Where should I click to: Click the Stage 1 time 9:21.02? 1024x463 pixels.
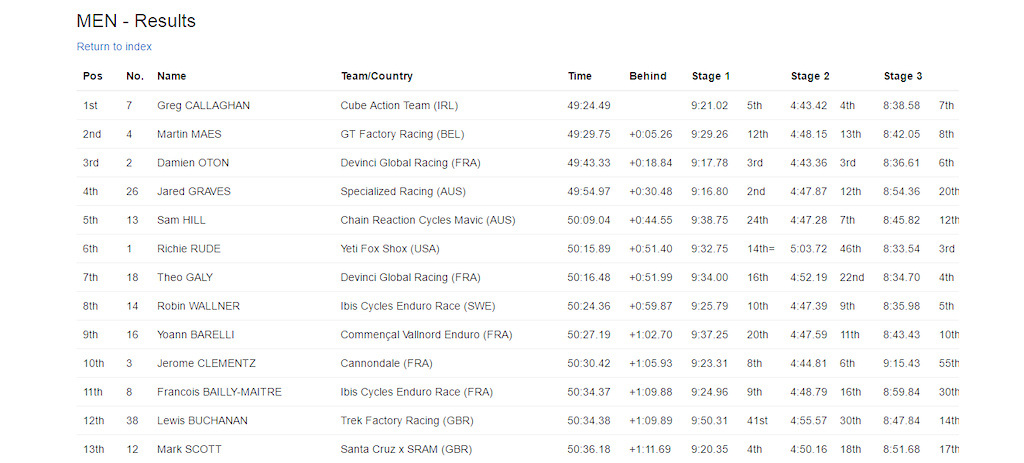point(710,106)
